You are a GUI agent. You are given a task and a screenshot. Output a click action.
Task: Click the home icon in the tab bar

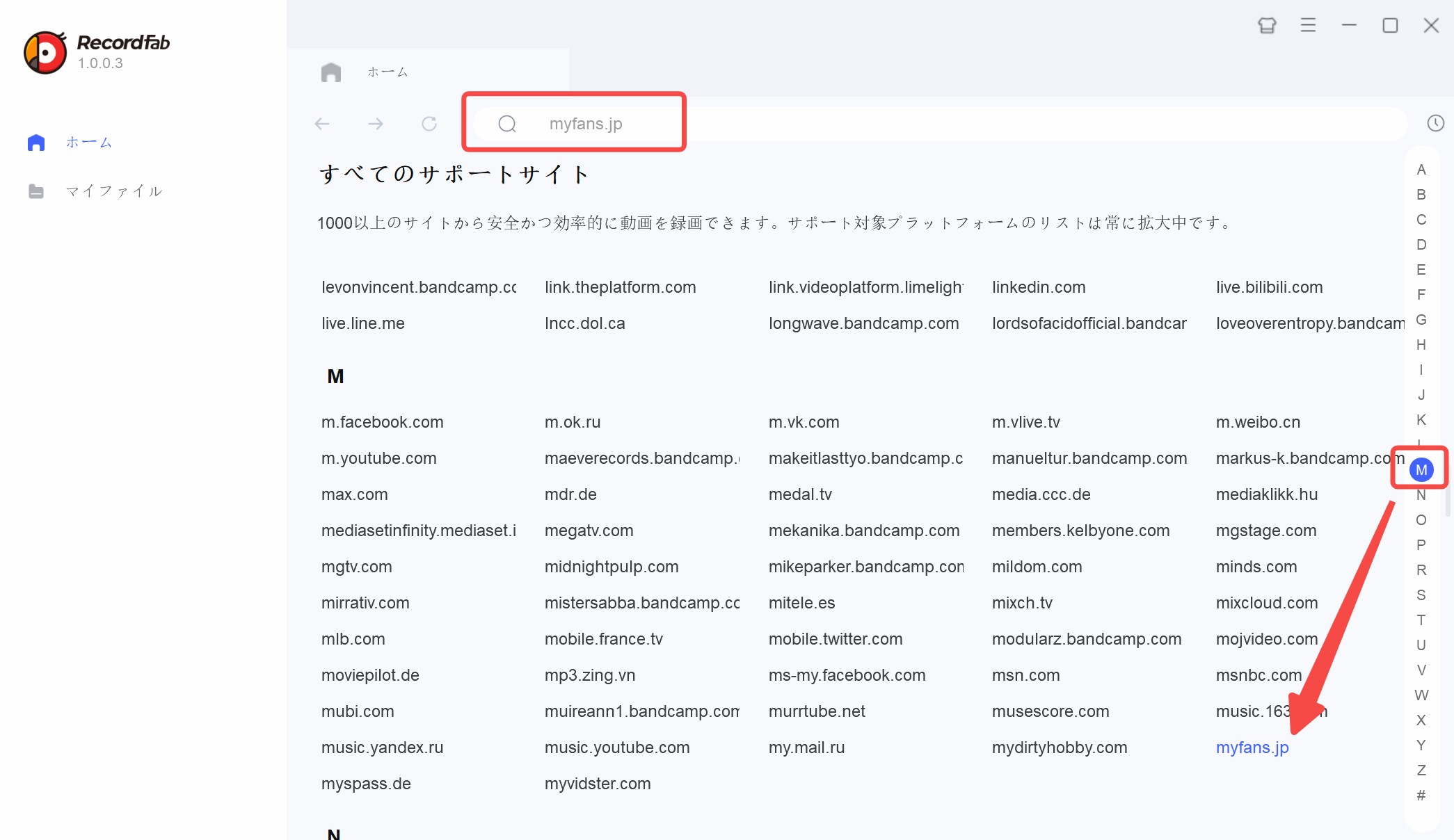tap(331, 72)
